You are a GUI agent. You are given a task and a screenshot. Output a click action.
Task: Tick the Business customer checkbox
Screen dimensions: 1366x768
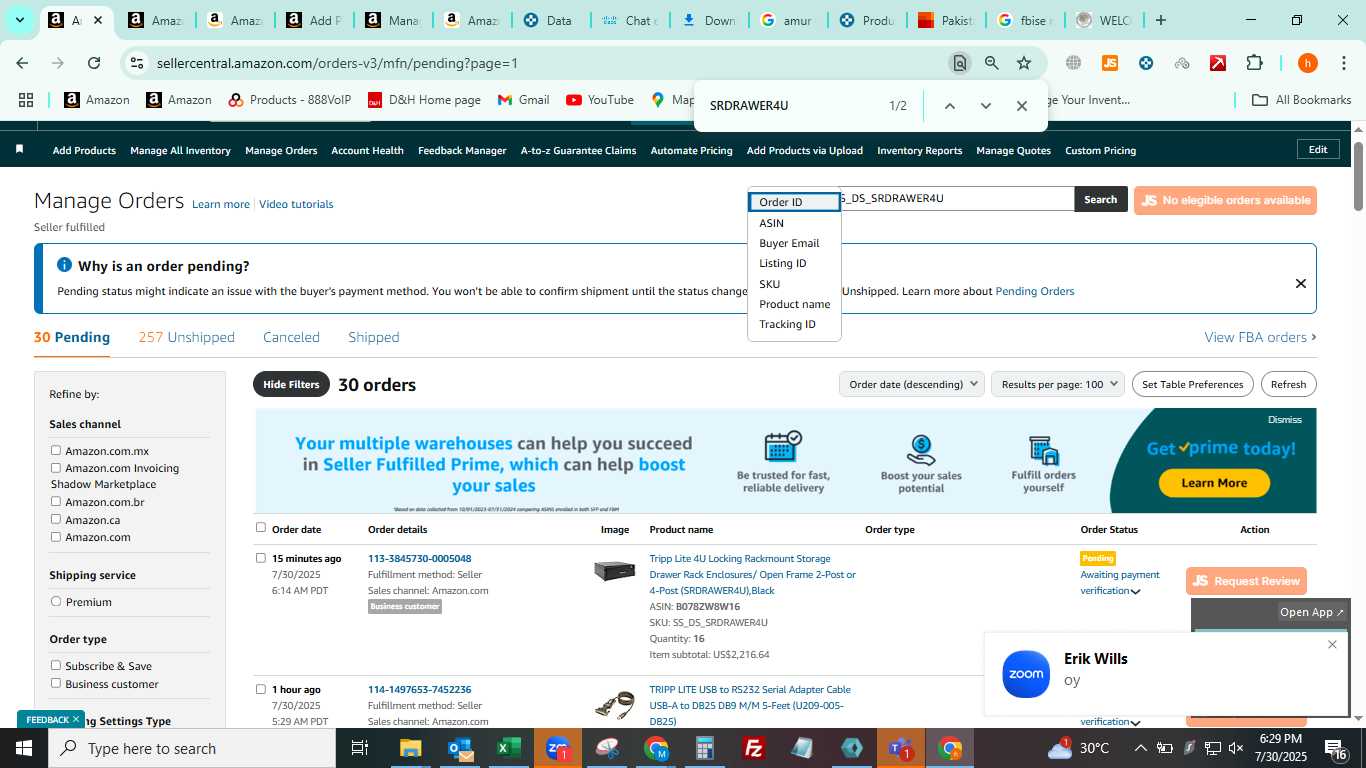56,683
